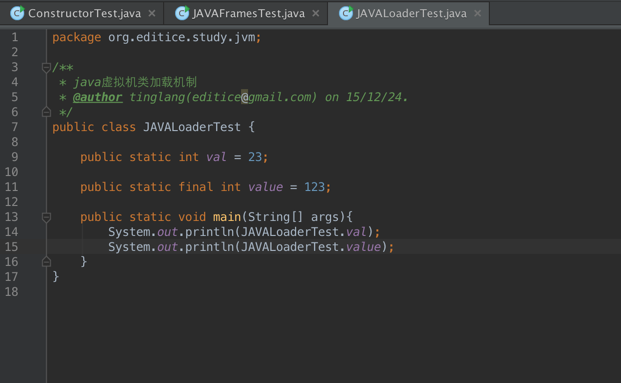Collapse the main method fold marker
621x383 pixels.
click(46, 217)
